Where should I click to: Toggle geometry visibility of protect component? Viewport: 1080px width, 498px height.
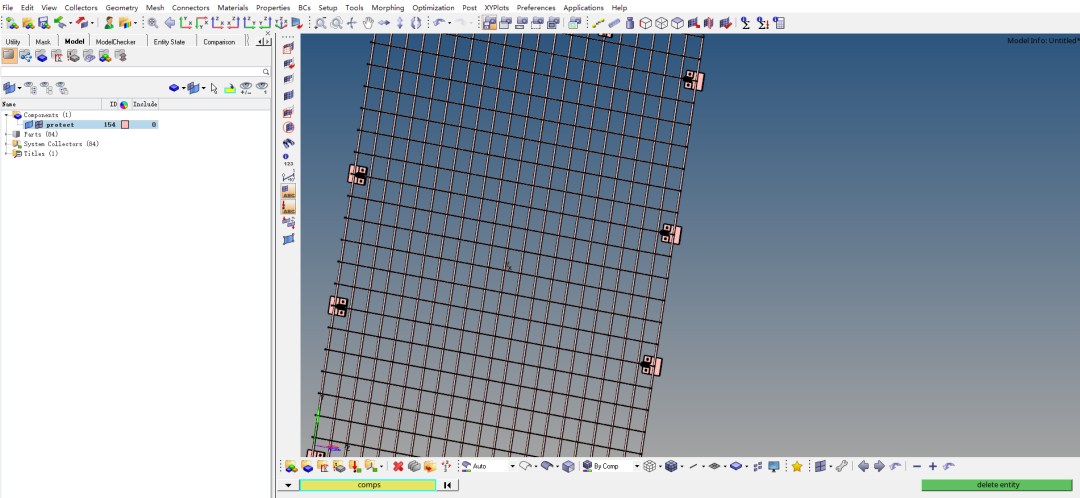click(x=29, y=125)
